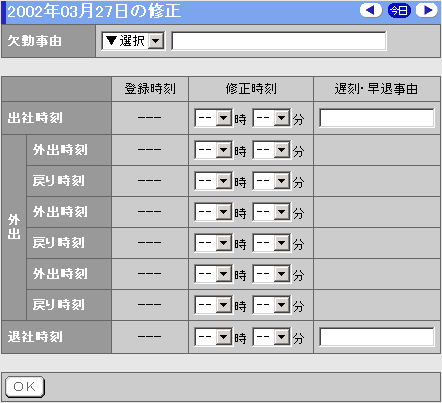Image resolution: width=442 pixels, height=403 pixels.
Task: Click the OK button
Action: click(x=25, y=387)
